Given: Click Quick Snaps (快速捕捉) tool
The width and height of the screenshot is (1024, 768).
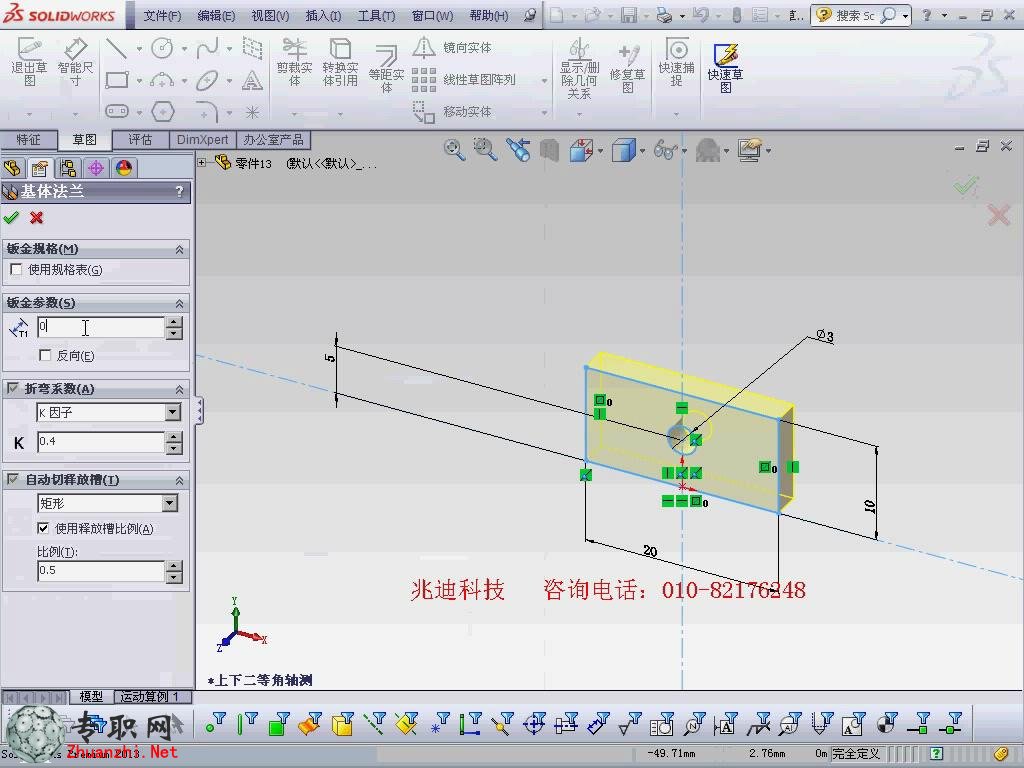Looking at the screenshot, I should 676,62.
